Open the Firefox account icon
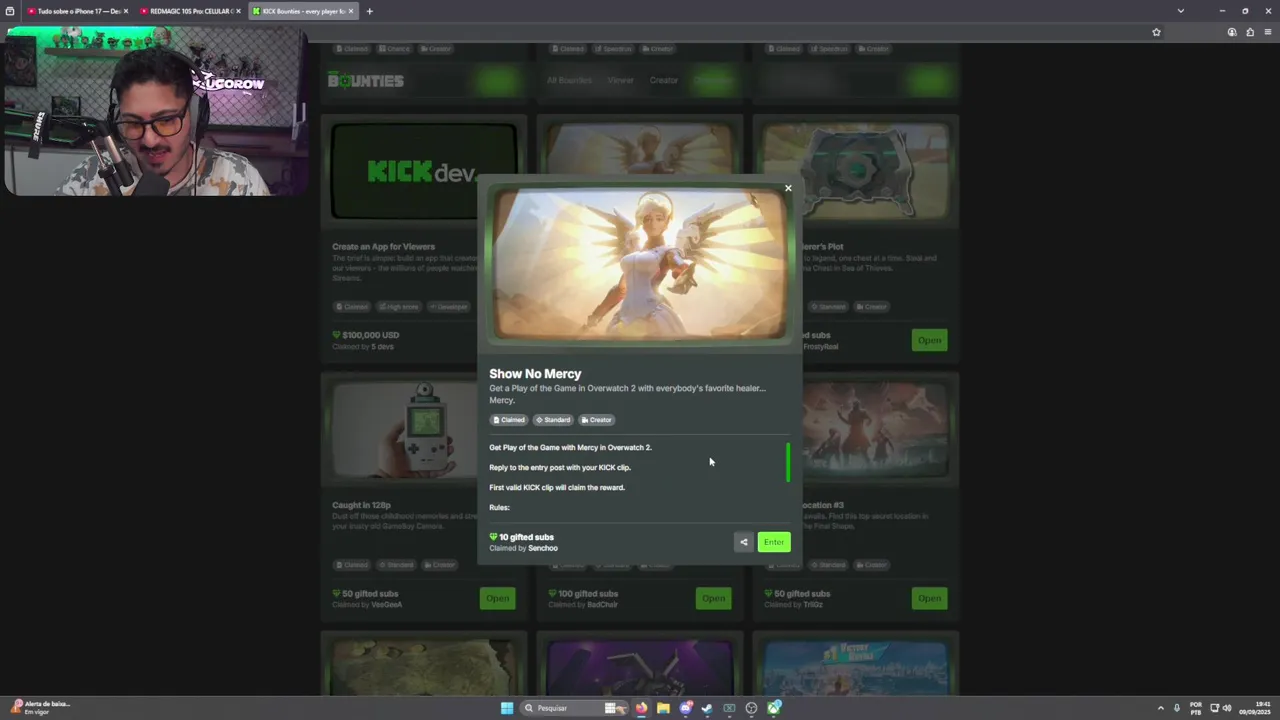Image resolution: width=1280 pixels, height=720 pixels. coord(1232,32)
